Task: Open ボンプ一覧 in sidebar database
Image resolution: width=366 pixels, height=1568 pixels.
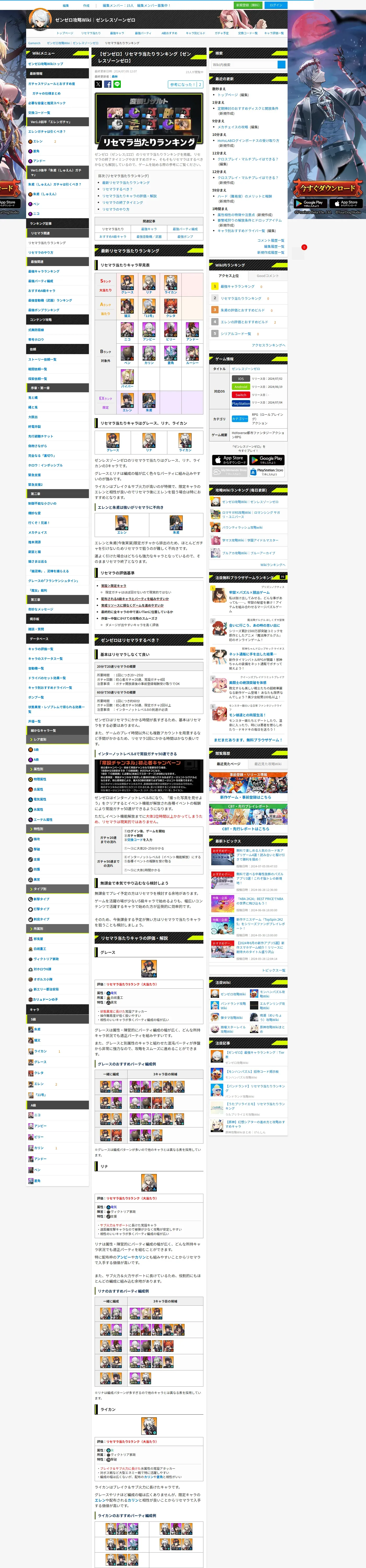Action: pos(36,697)
